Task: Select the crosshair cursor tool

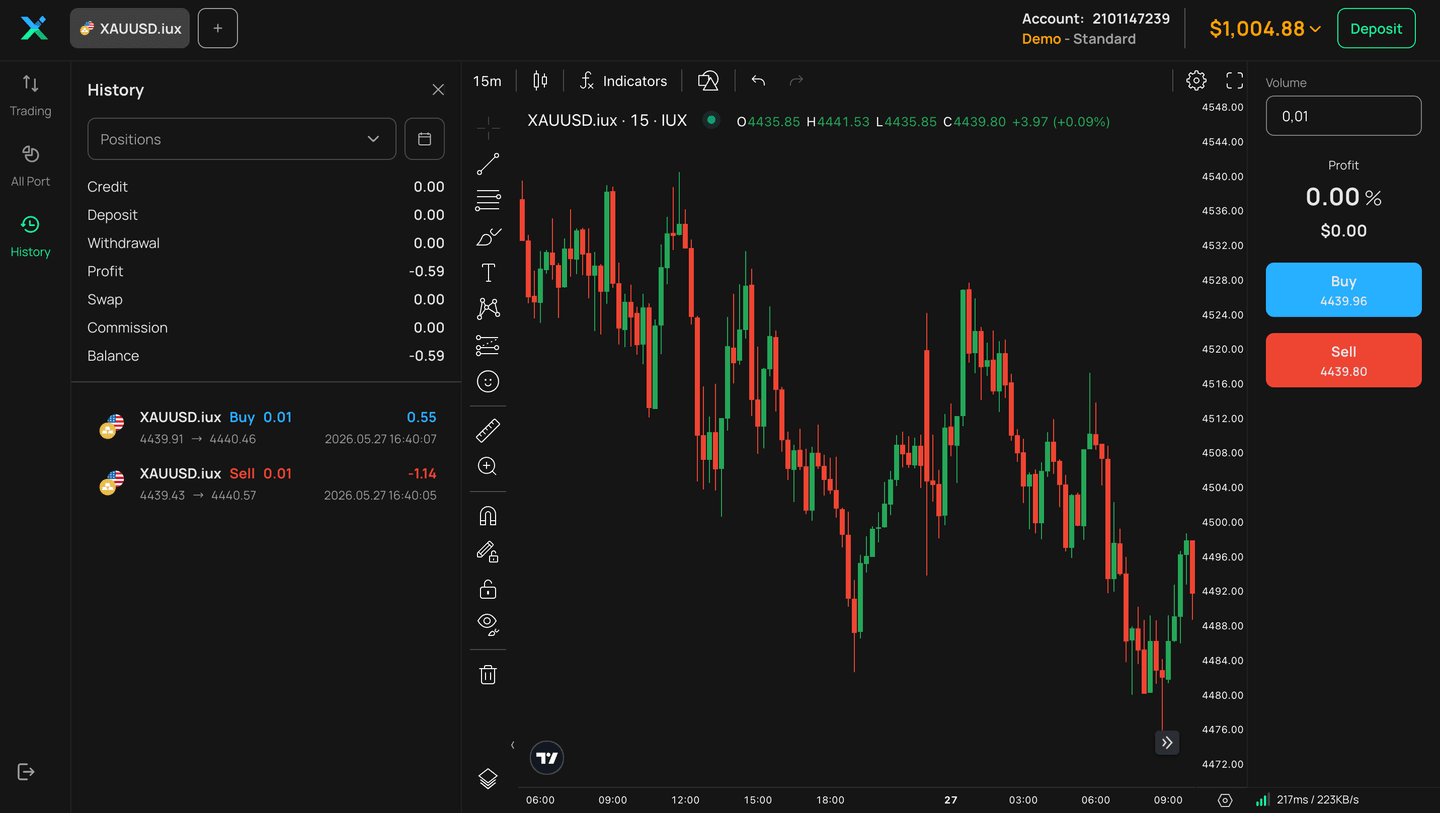Action: (x=488, y=127)
